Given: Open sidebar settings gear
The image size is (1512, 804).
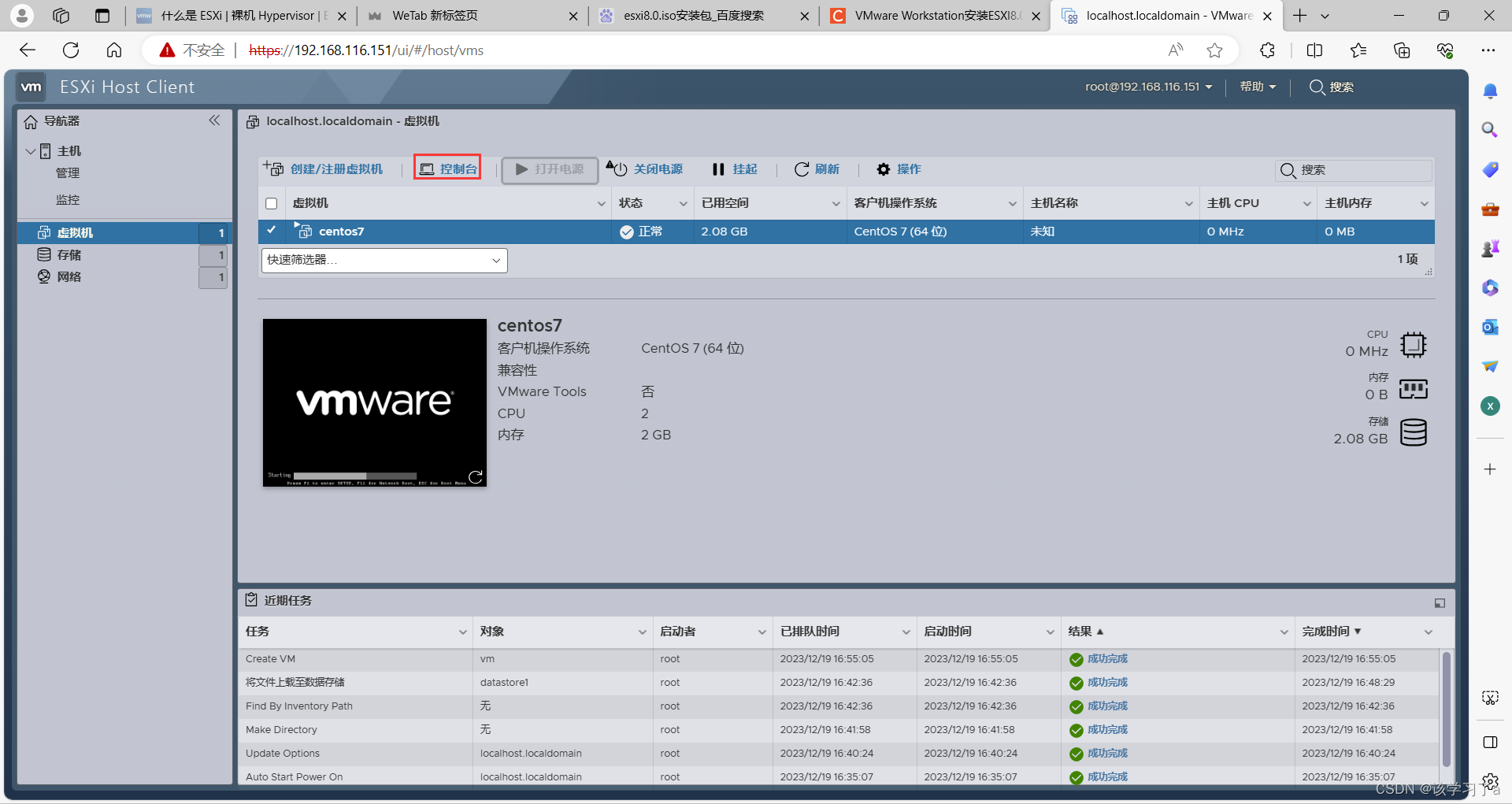Looking at the screenshot, I should click(1490, 782).
